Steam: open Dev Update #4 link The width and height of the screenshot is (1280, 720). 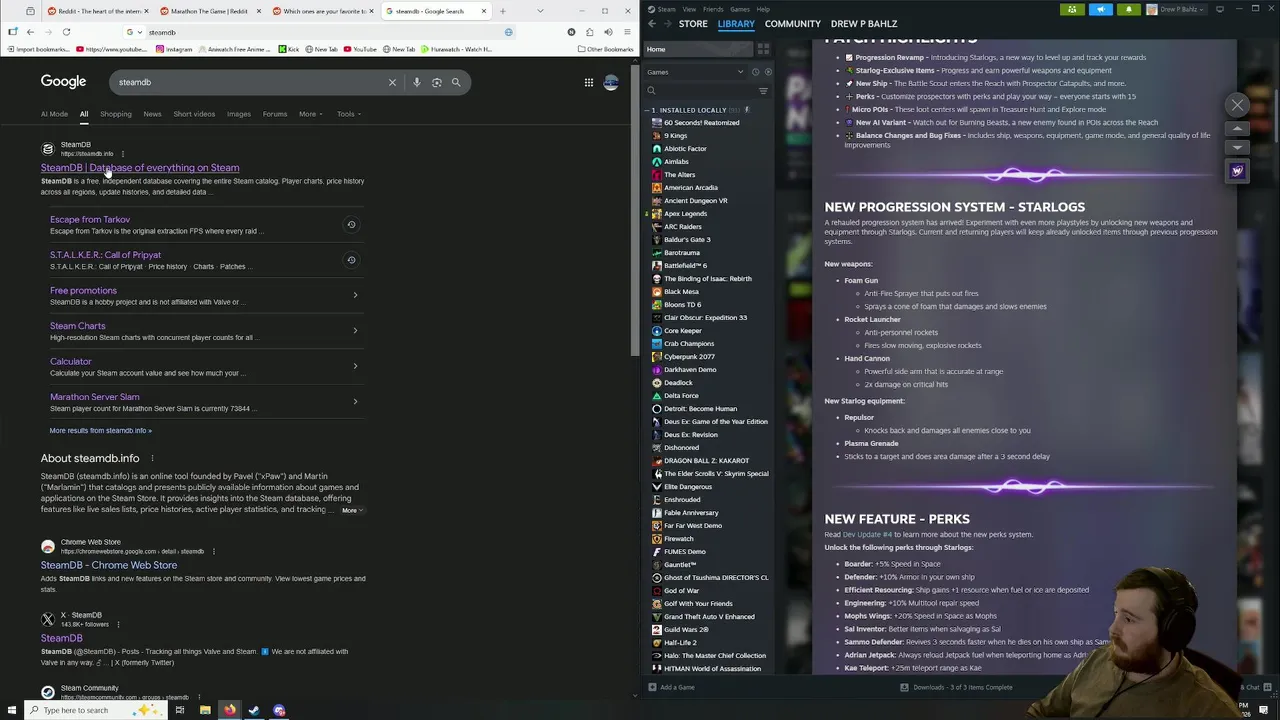tap(867, 534)
